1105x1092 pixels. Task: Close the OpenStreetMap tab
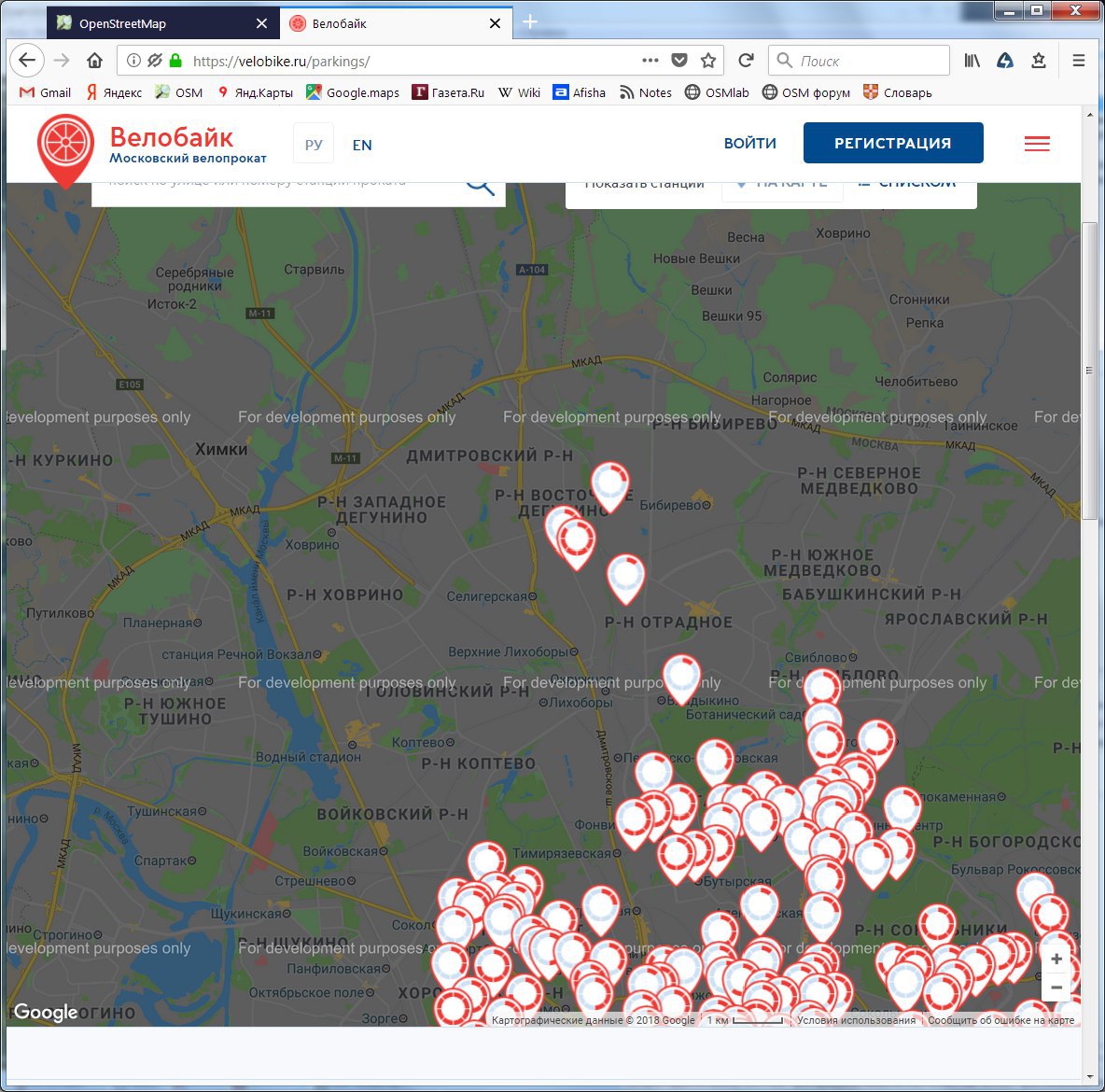click(x=261, y=23)
